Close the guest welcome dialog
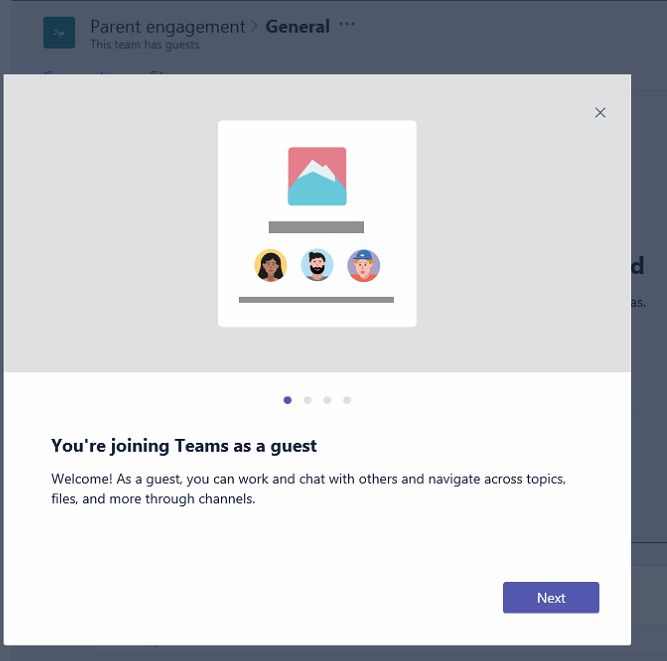The height and width of the screenshot is (661, 667). (x=600, y=113)
